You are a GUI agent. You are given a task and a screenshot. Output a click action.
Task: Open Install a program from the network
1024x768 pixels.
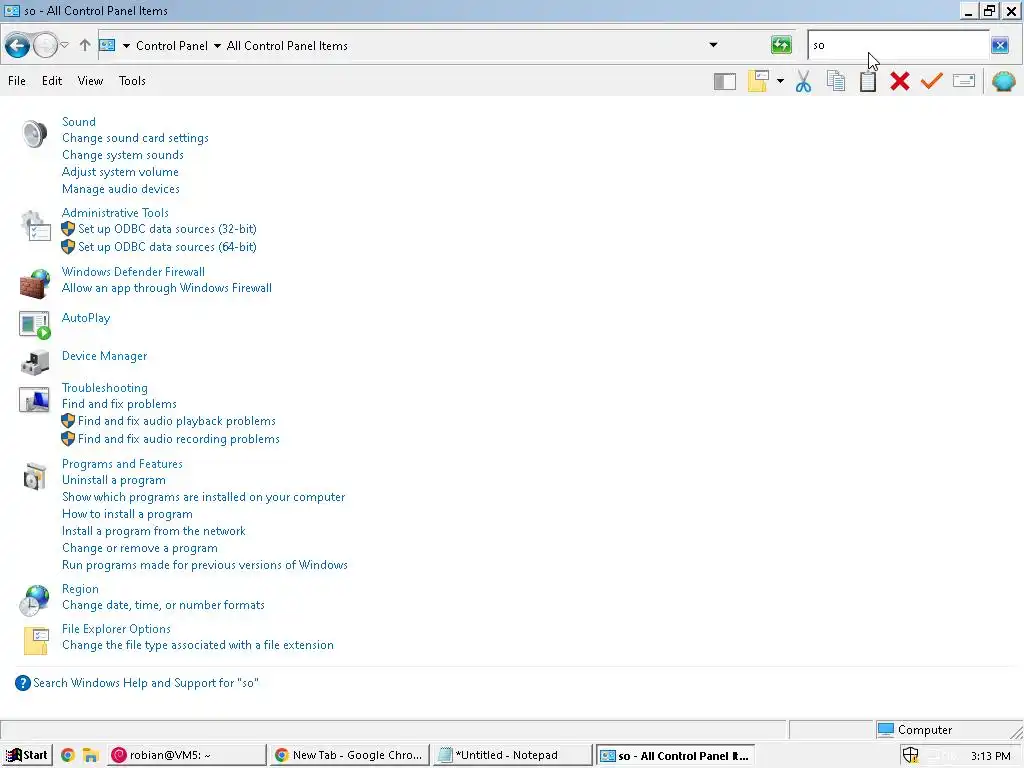153,532
